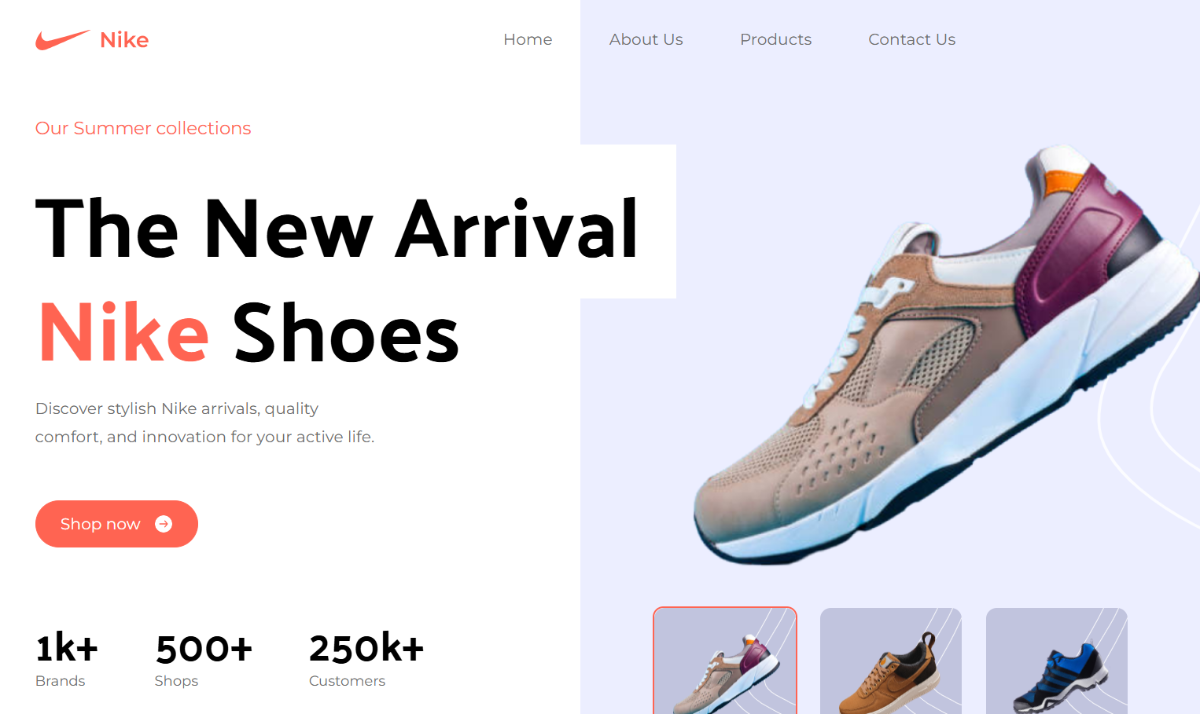This screenshot has width=1200, height=714.
Task: Go to the Home page
Action: pyautogui.click(x=528, y=40)
